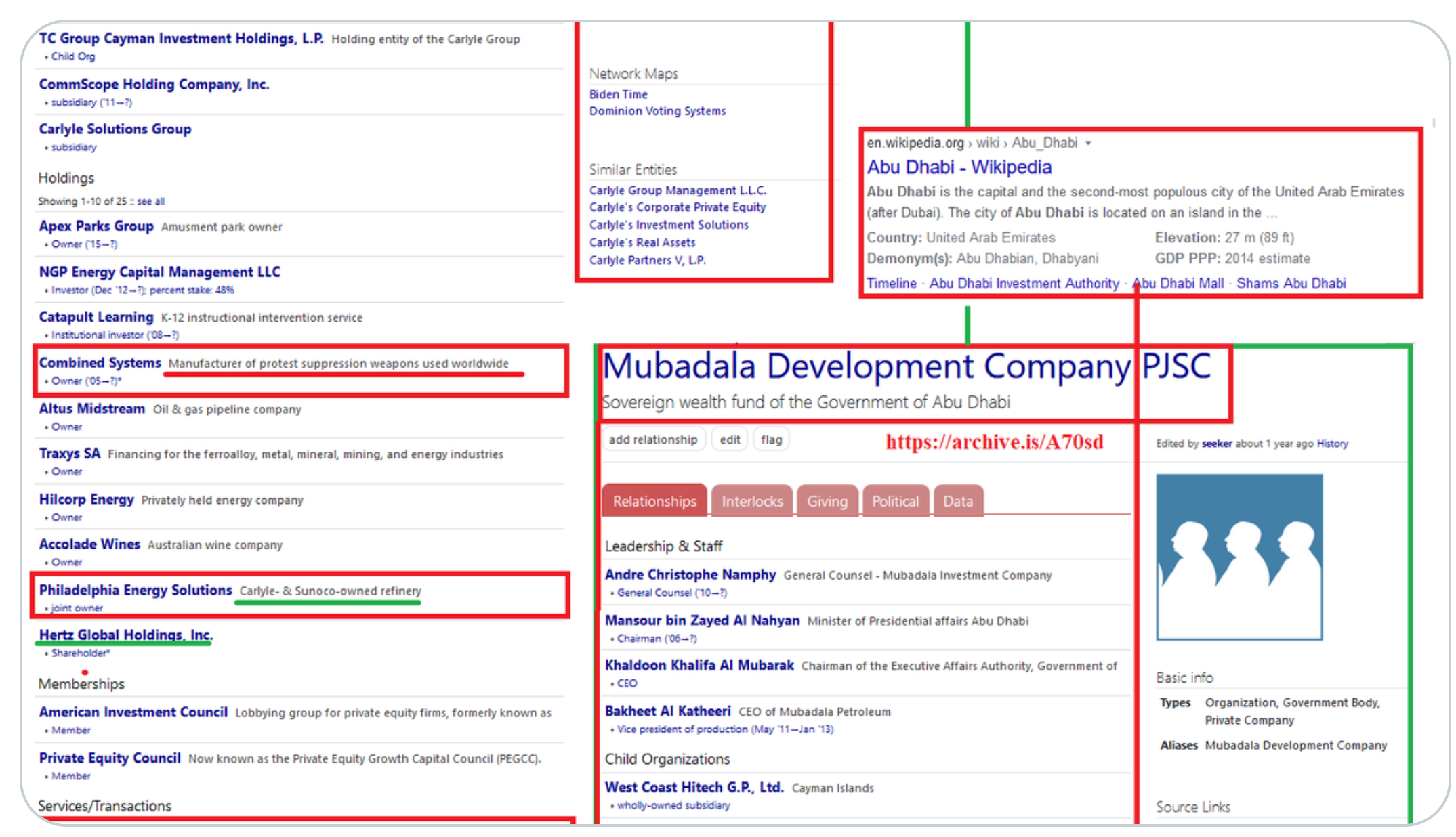Screen dimensions: 1456x837
Task: Open Hertz Global Holdings, Inc. link
Action: point(126,635)
